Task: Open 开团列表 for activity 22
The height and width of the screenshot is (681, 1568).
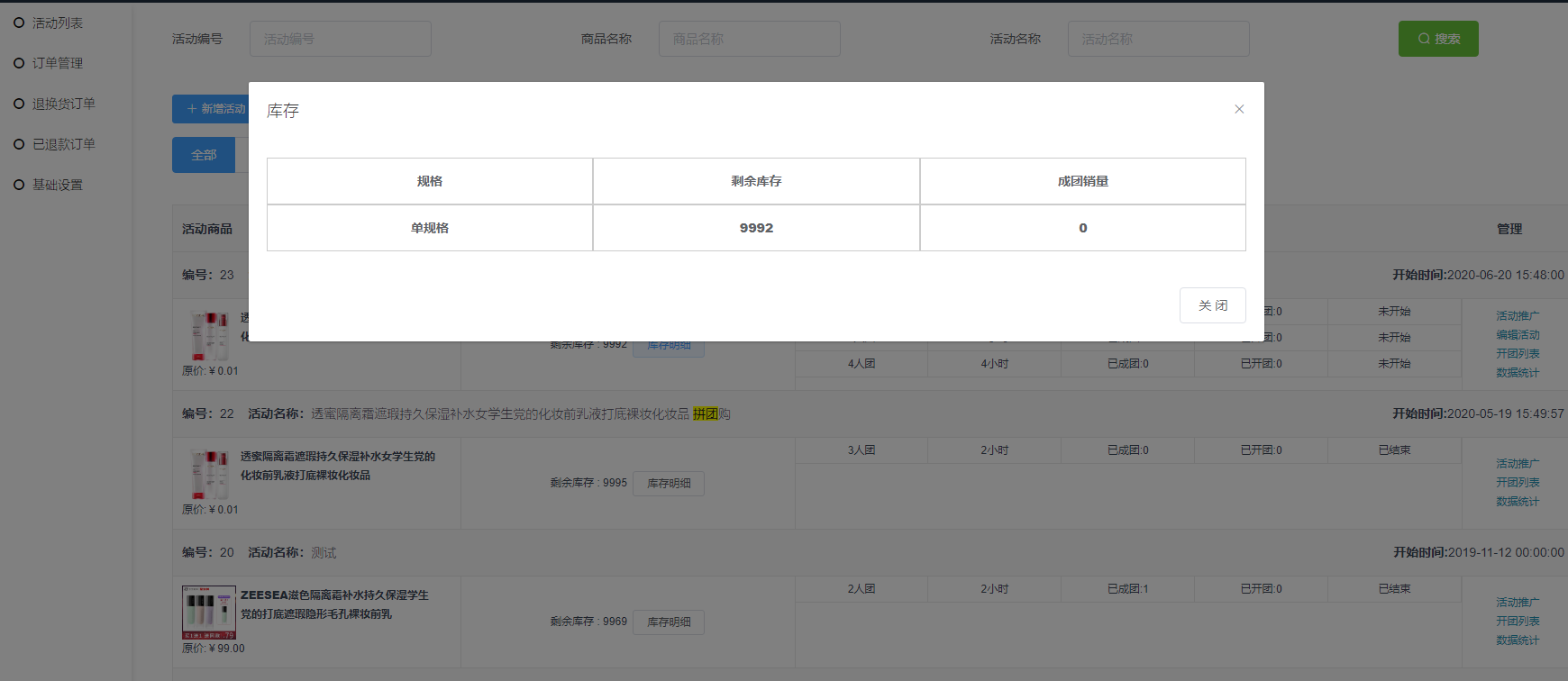Action: pos(1518,483)
